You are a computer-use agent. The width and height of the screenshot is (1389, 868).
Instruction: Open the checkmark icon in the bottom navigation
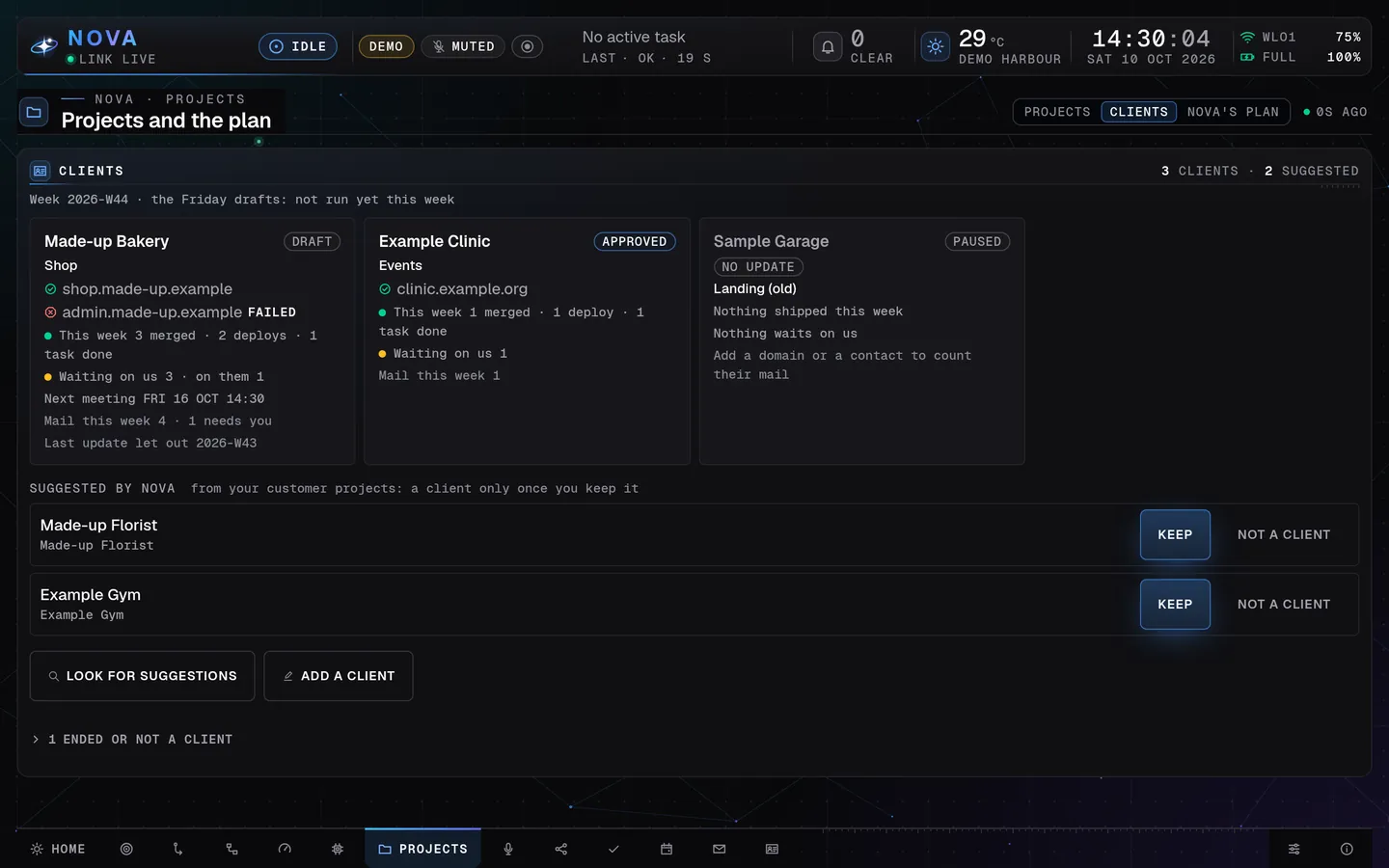pyautogui.click(x=613, y=849)
